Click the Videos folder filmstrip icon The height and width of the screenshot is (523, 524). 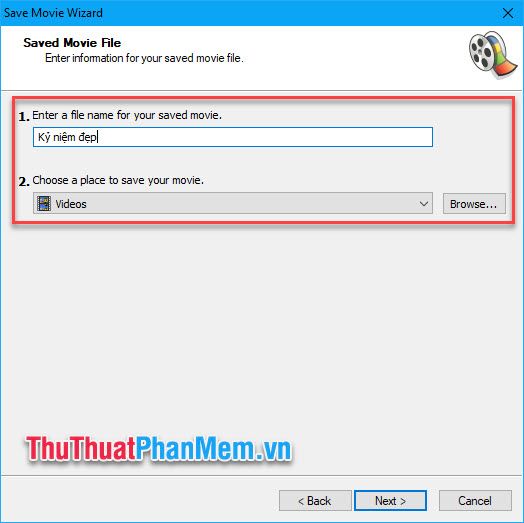[44, 204]
